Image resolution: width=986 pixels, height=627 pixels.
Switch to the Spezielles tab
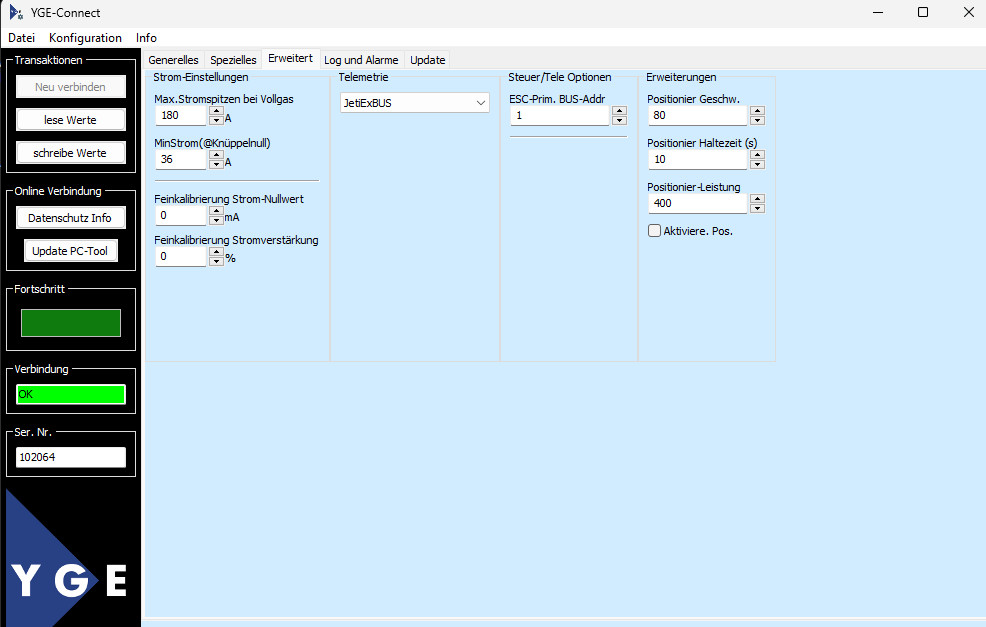click(233, 60)
